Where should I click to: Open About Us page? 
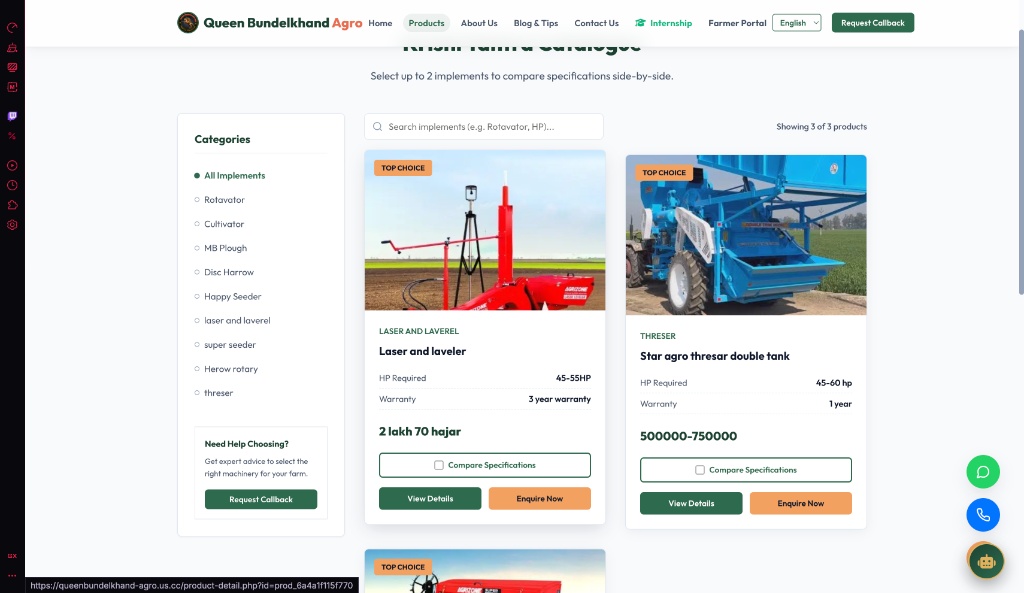(x=479, y=23)
